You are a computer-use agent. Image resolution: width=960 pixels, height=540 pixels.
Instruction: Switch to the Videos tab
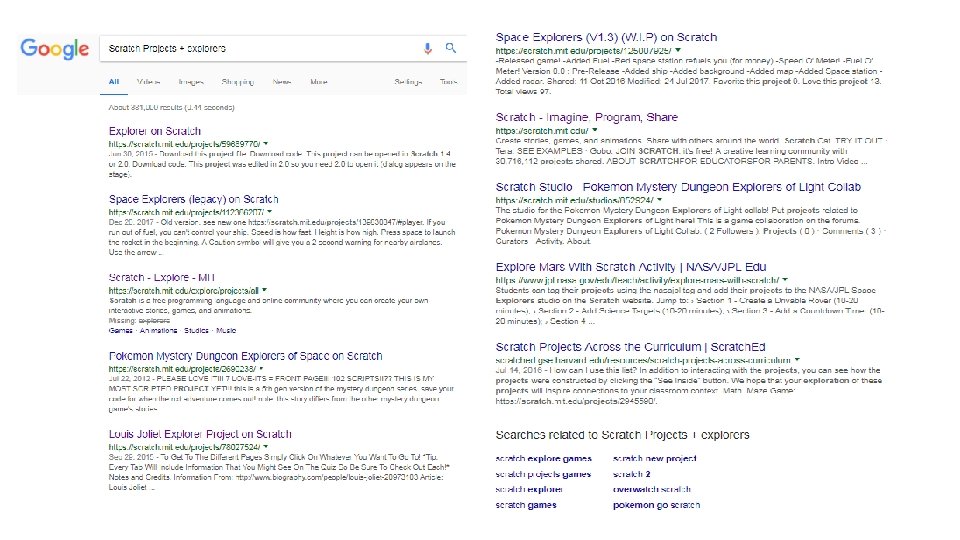click(148, 81)
